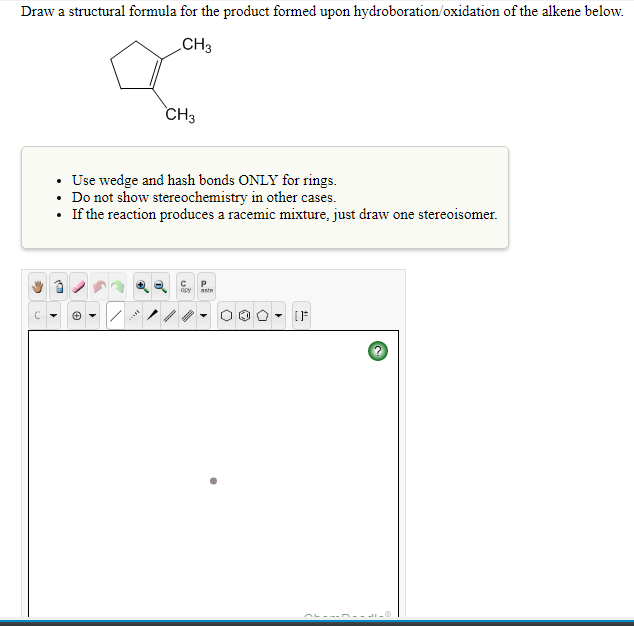This screenshot has width=634, height=626.
Task: Click the undo arrow icon
Action: click(99, 287)
